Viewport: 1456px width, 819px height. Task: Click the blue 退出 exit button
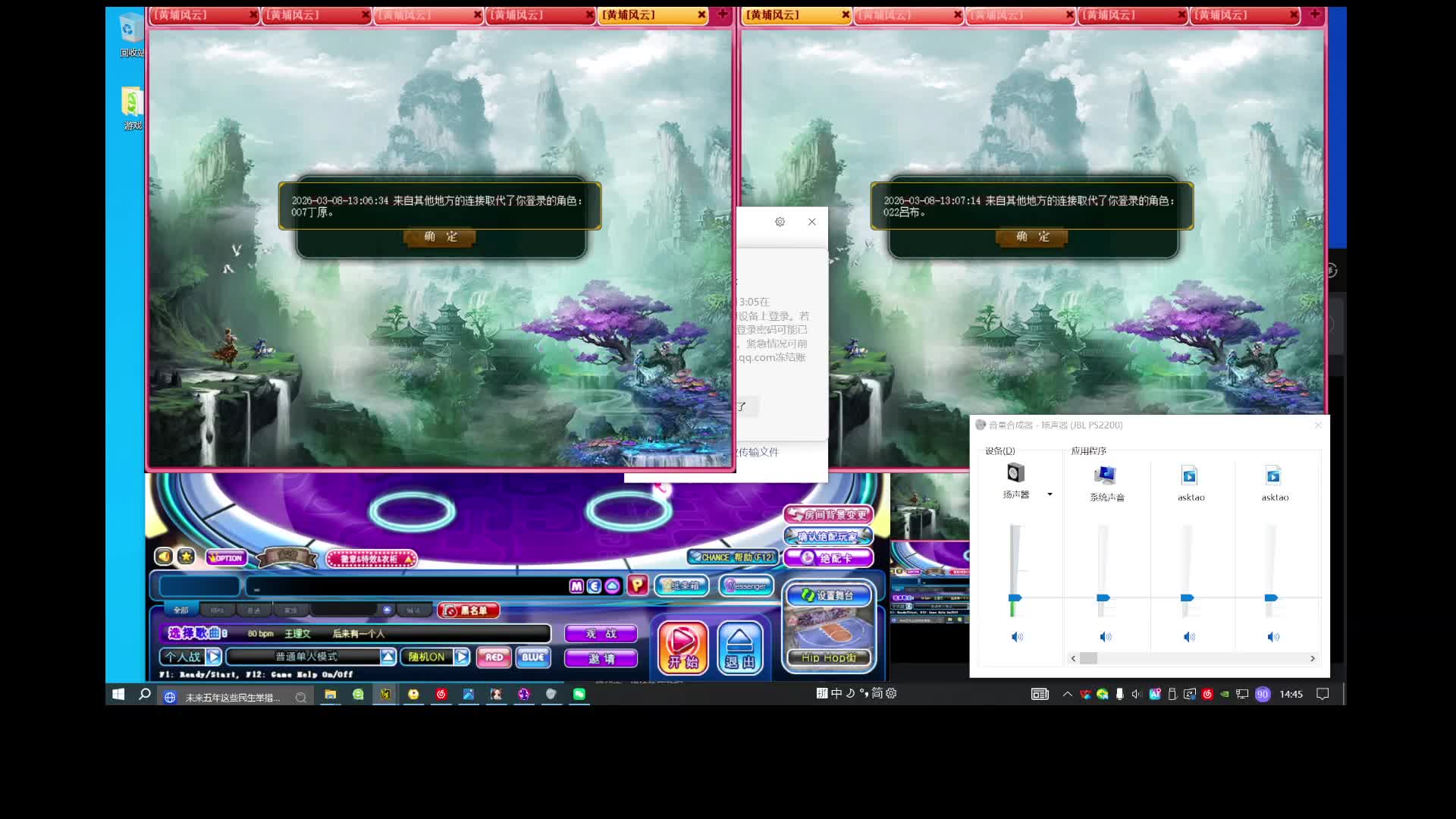pyautogui.click(x=739, y=648)
